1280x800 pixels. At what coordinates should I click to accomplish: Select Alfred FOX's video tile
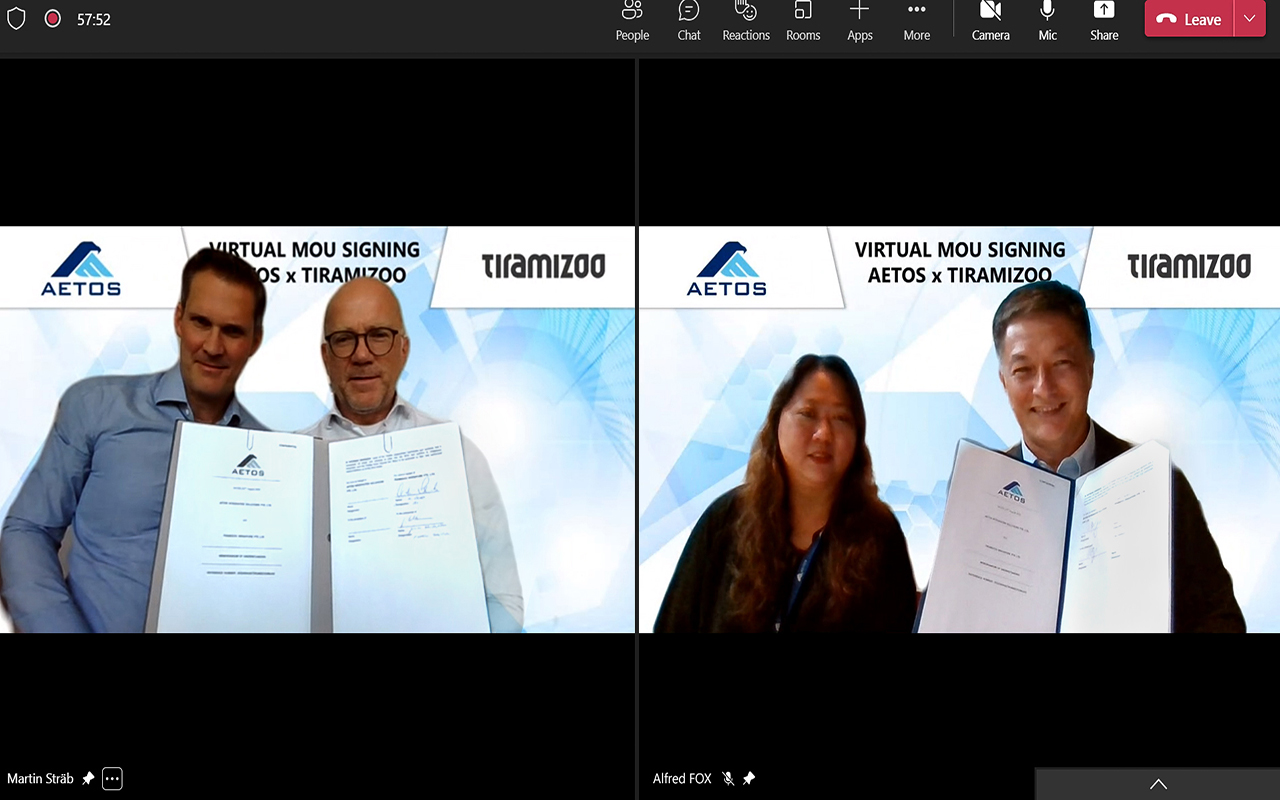click(959, 429)
